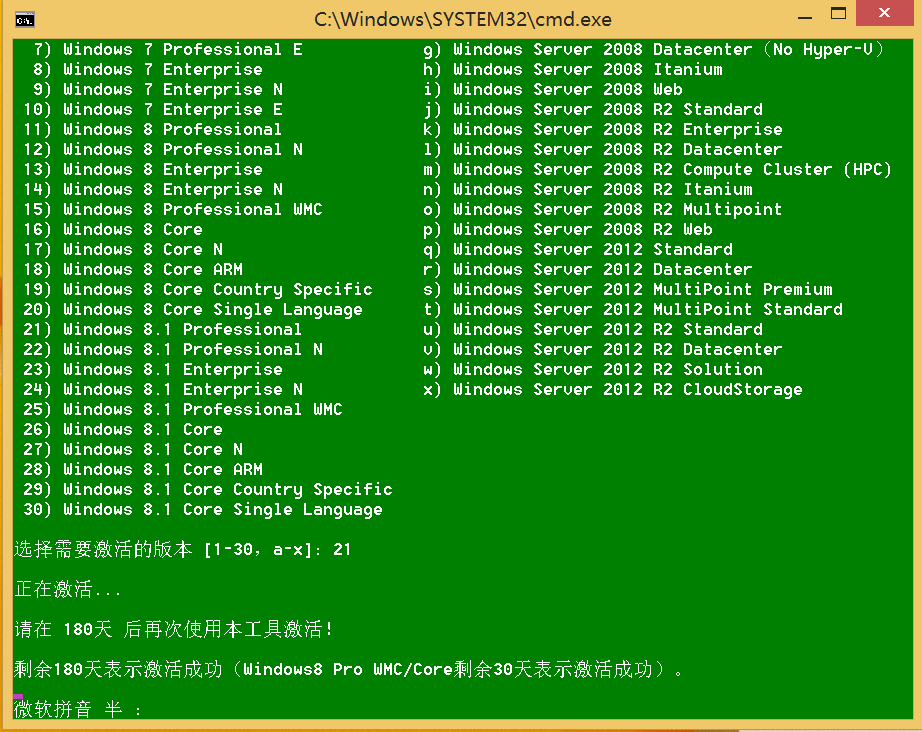922x732 pixels.
Task: Click line 16) Windows 8 Core
Action: pyautogui.click(x=113, y=229)
